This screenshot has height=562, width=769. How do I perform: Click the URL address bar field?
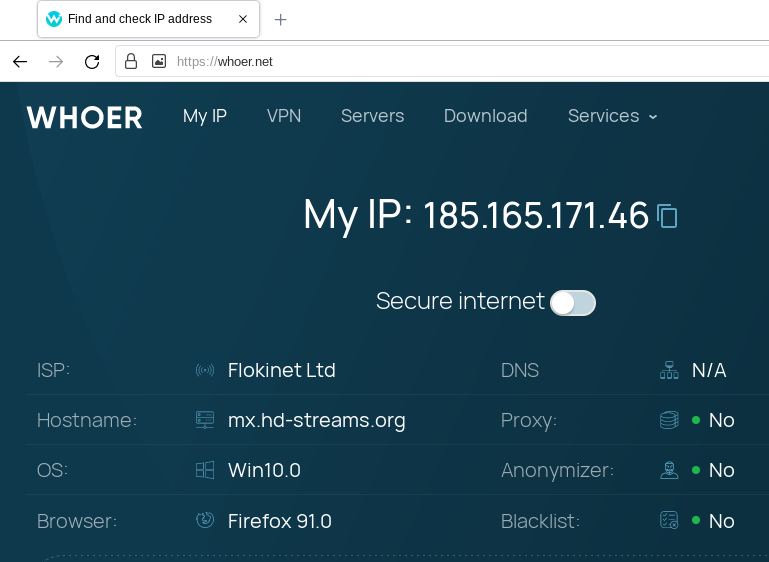coord(441,61)
